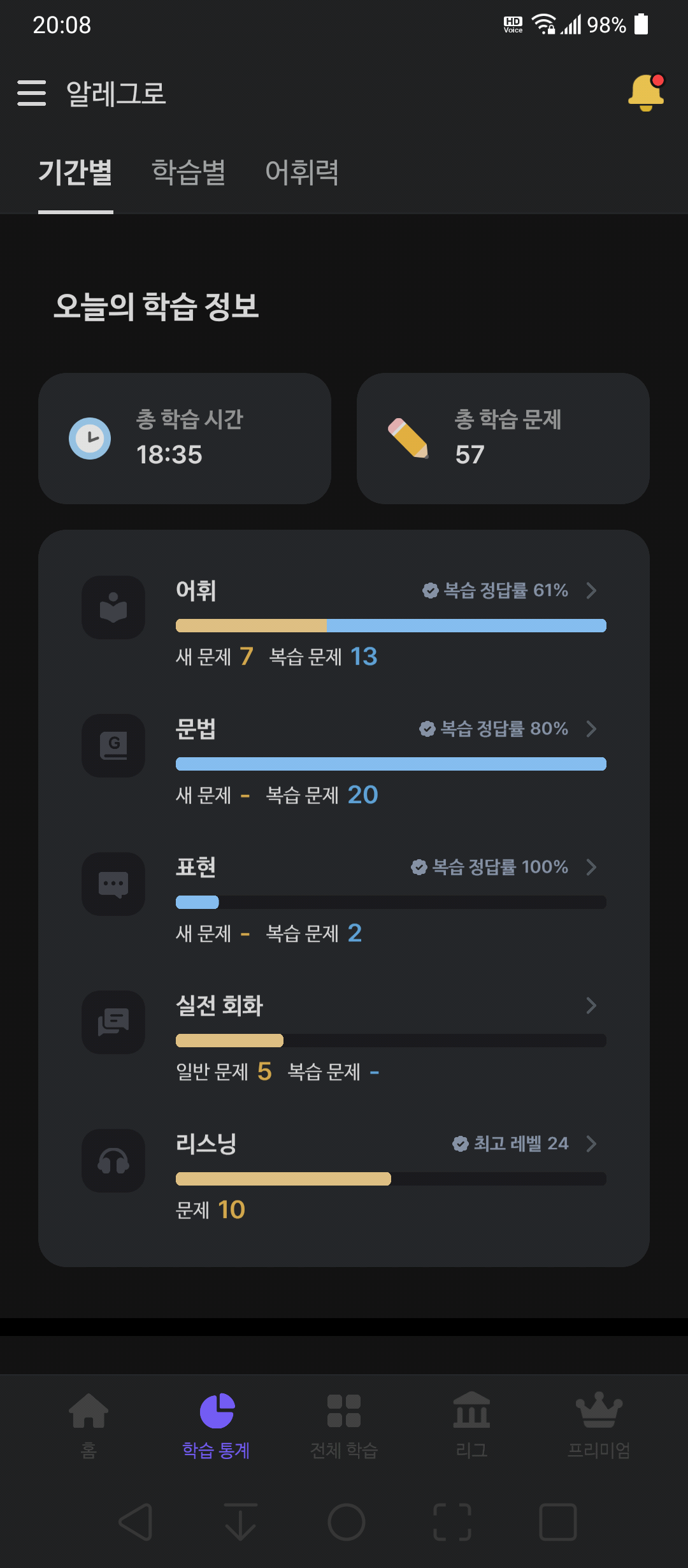This screenshot has width=688, height=1568.
Task: Open the 총 학습 문제 card
Action: click(503, 439)
